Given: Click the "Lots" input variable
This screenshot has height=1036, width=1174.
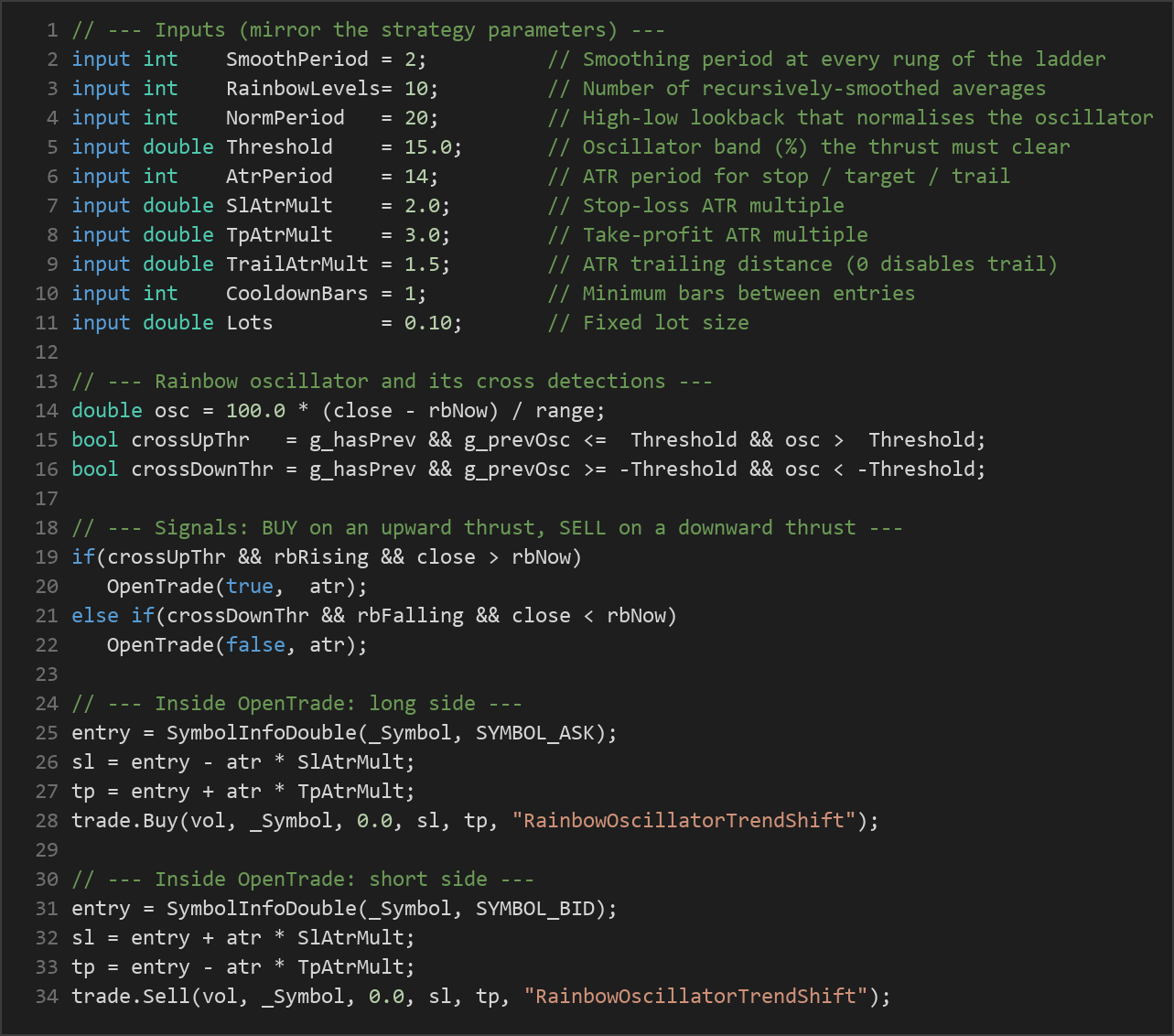Looking at the screenshot, I should click(250, 323).
